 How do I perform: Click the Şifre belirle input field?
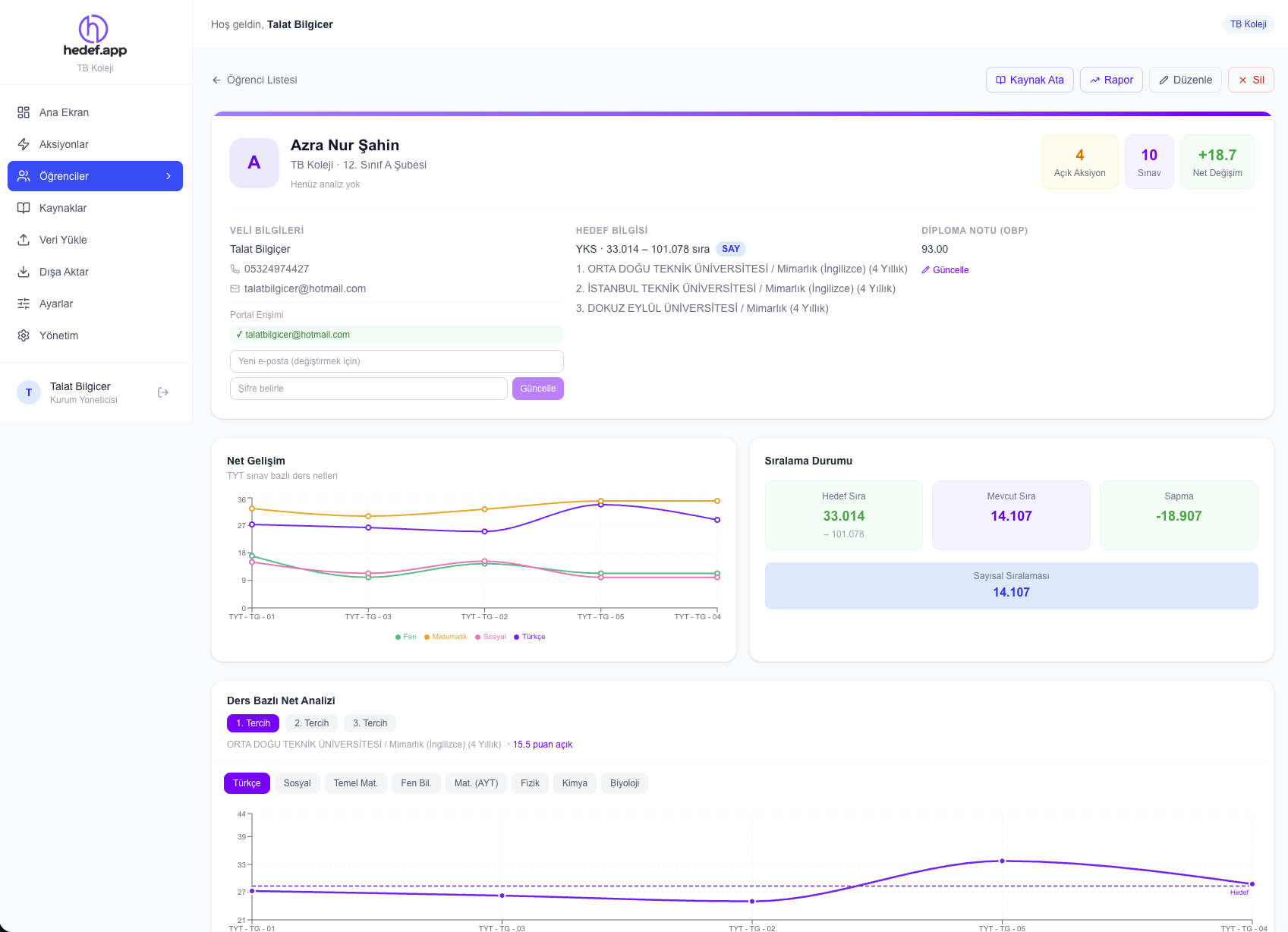(369, 389)
